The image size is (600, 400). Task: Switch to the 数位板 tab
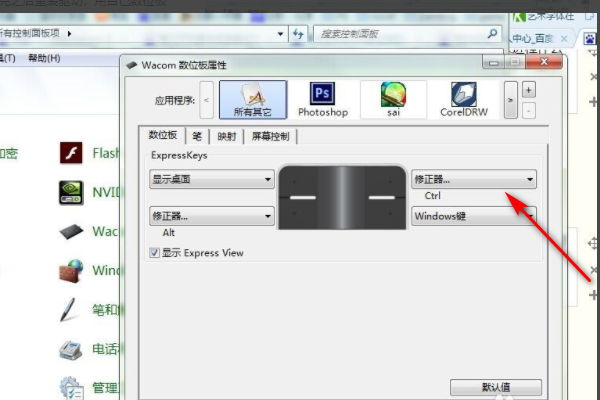point(163,135)
